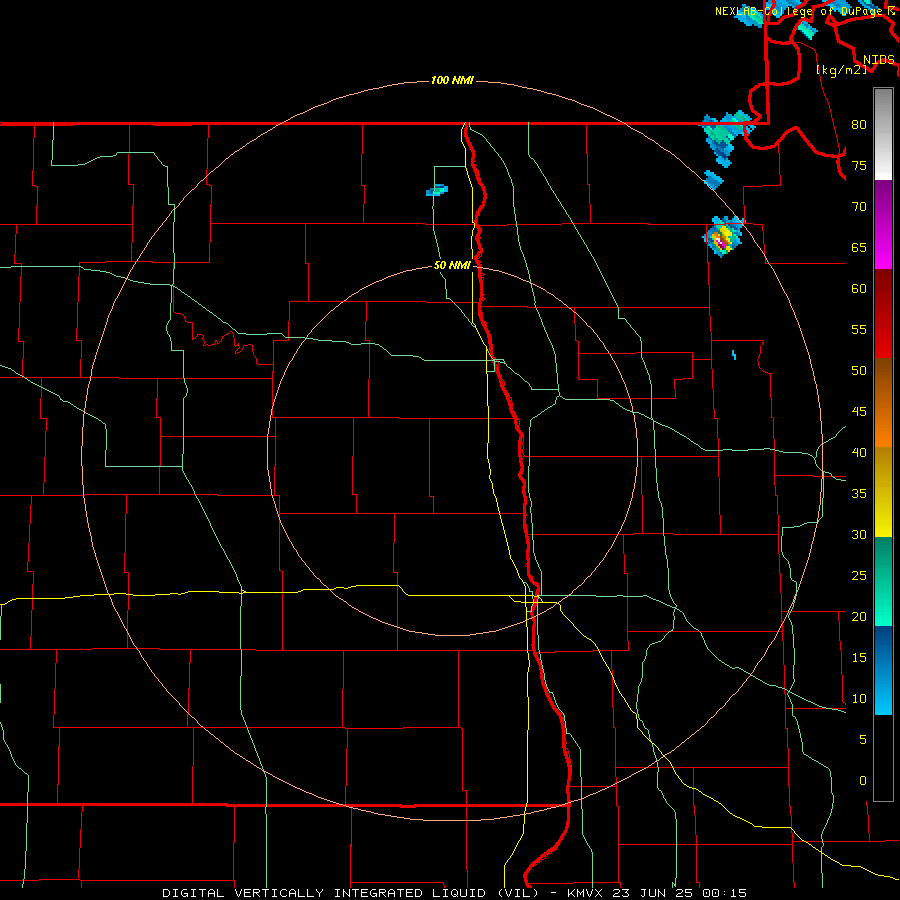Image resolution: width=900 pixels, height=900 pixels.
Task: Click the 60 value on the color scale
Action: point(859,289)
